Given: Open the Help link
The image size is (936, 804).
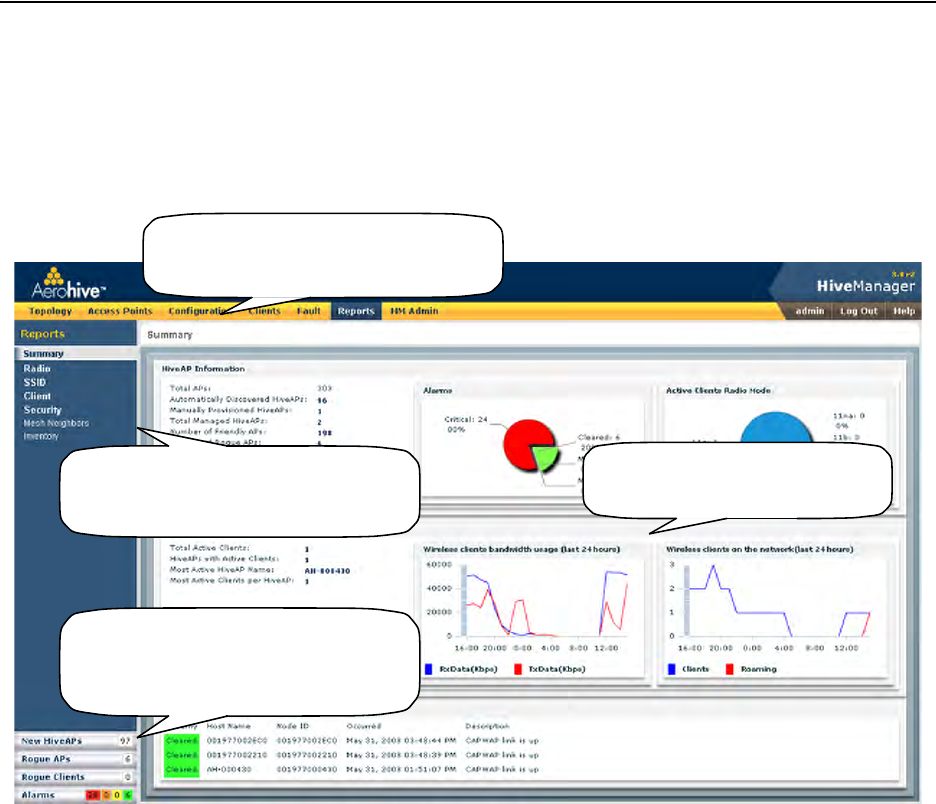Looking at the screenshot, I should [x=904, y=311].
